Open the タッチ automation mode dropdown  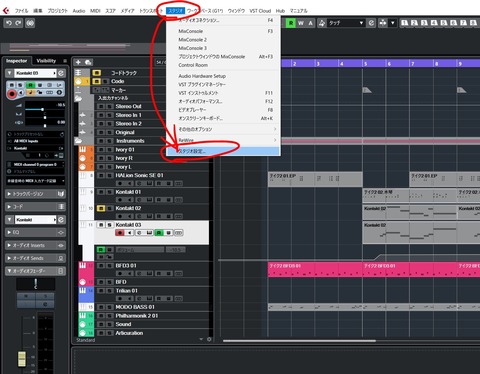pyautogui.click(x=361, y=23)
